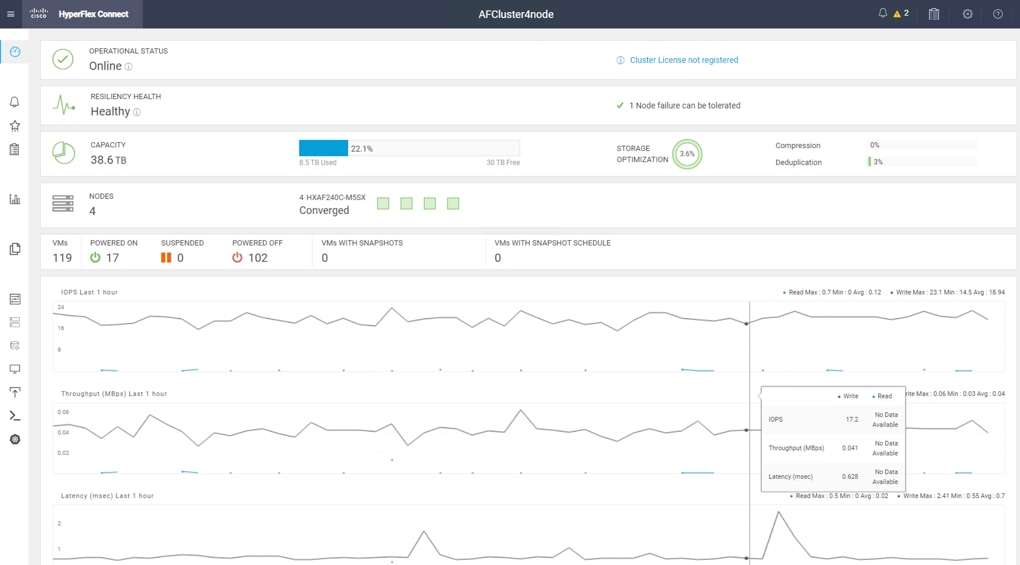1020x565 pixels.
Task: Select the last green node square
Action: pyautogui.click(x=453, y=204)
